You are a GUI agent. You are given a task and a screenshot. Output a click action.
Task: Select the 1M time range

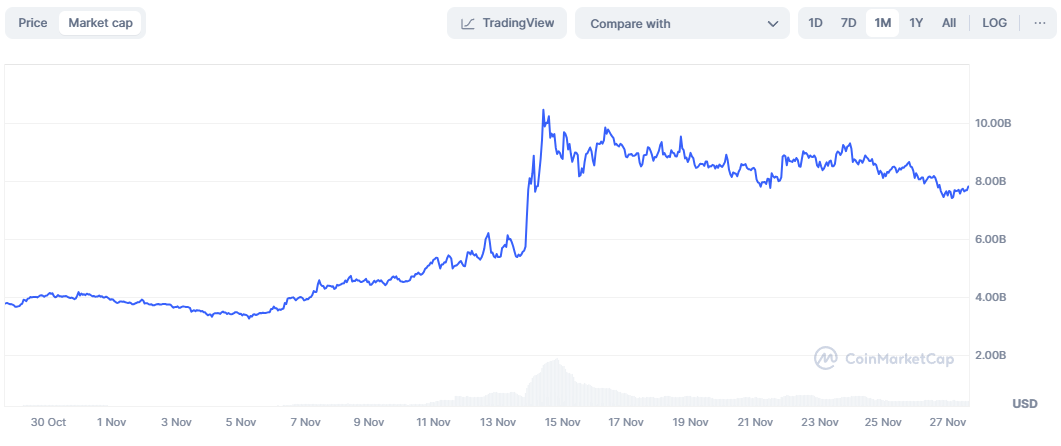pyautogui.click(x=882, y=23)
